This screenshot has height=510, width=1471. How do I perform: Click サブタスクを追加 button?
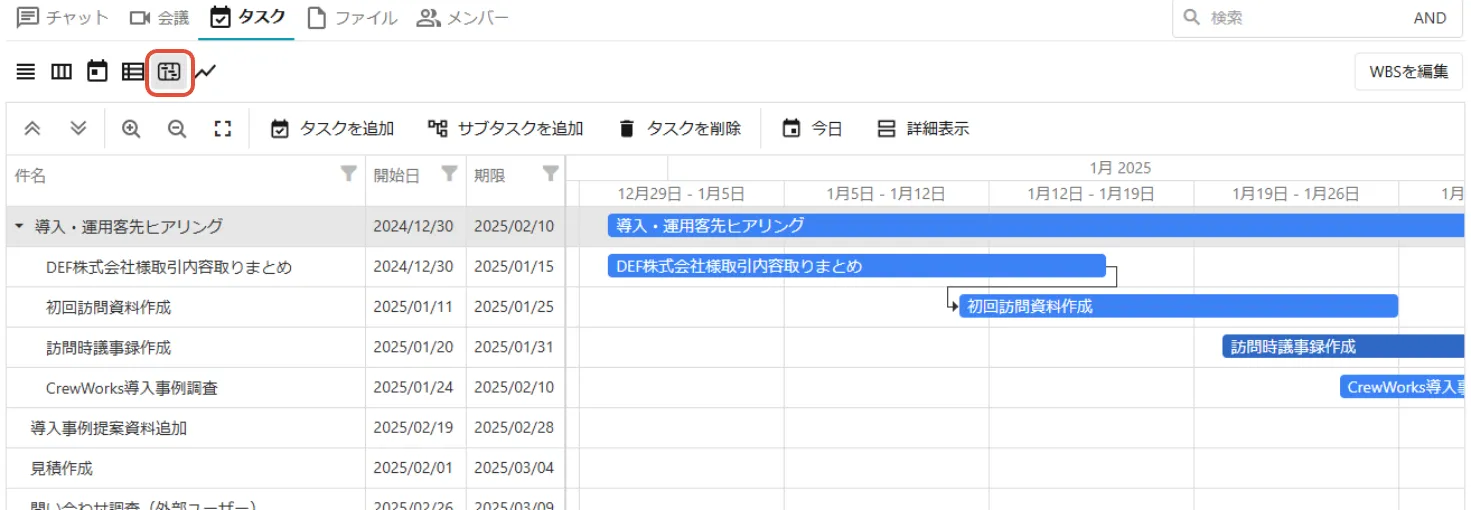pos(506,128)
